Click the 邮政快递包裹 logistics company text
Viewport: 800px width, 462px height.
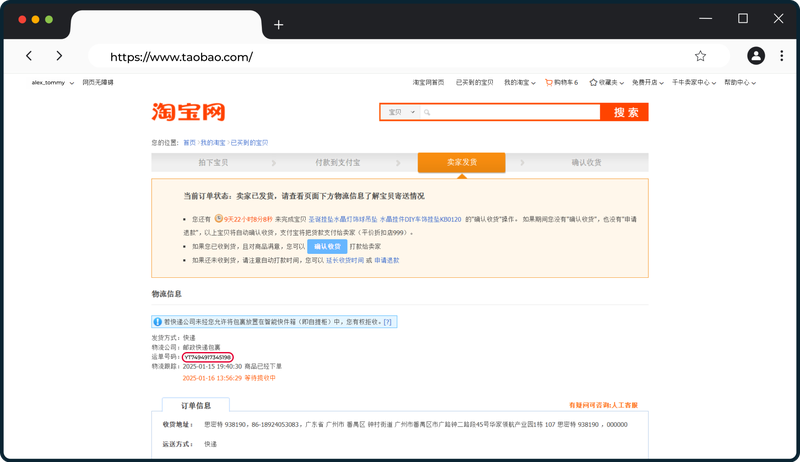202,347
